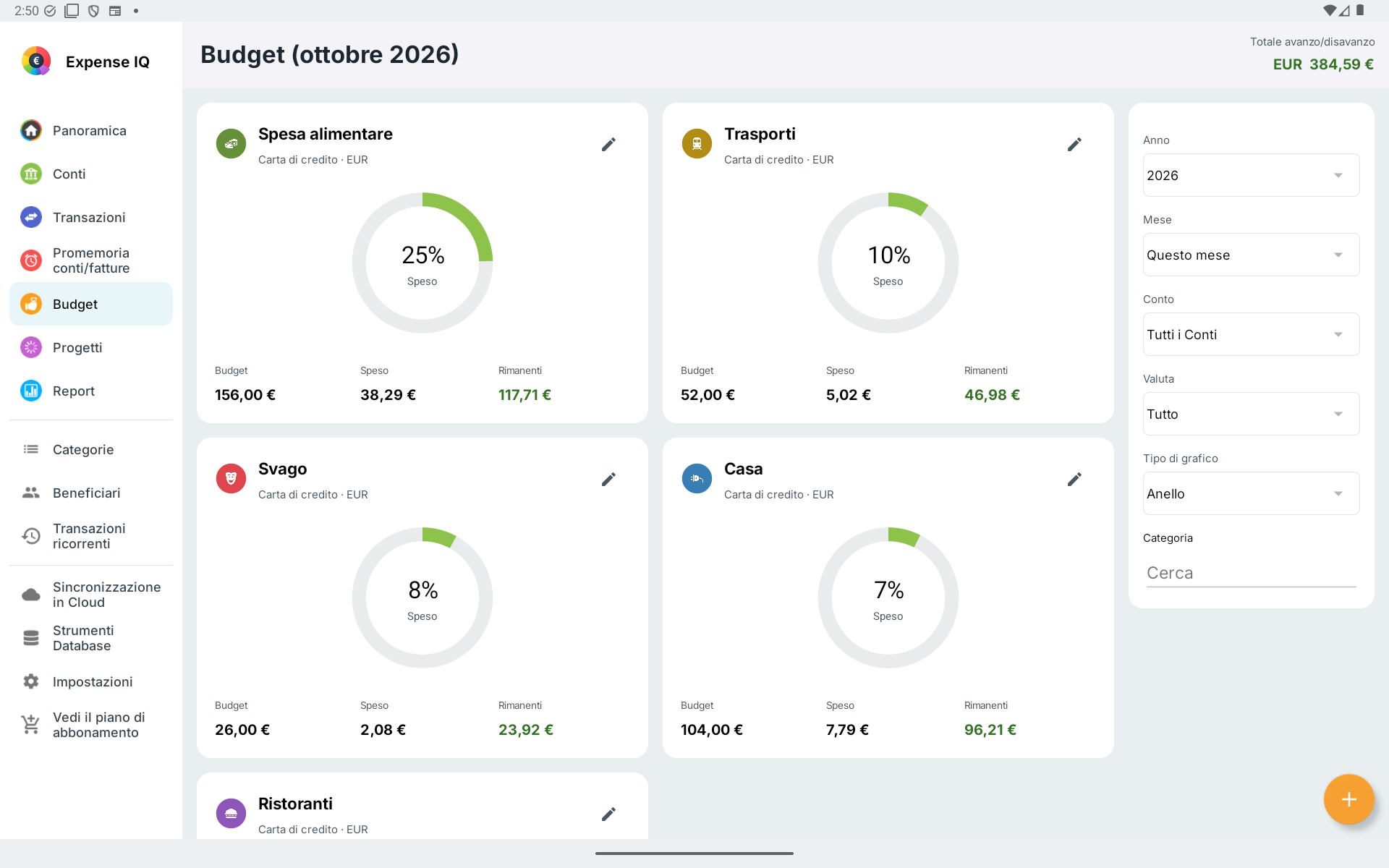Go to Categorie in the sidebar

(91, 449)
